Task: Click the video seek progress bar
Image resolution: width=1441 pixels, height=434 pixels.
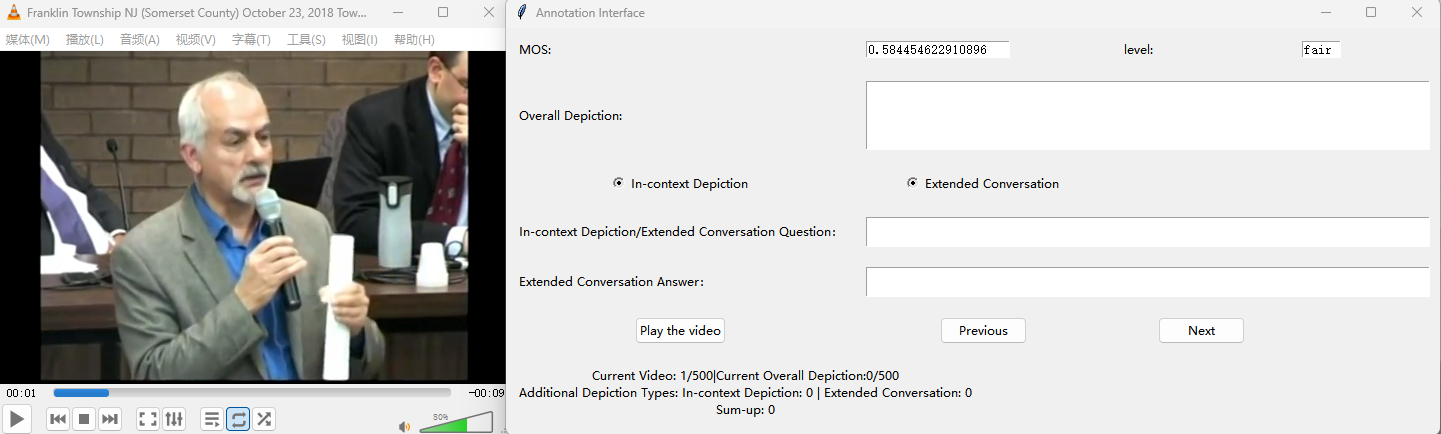Action: pos(252,393)
